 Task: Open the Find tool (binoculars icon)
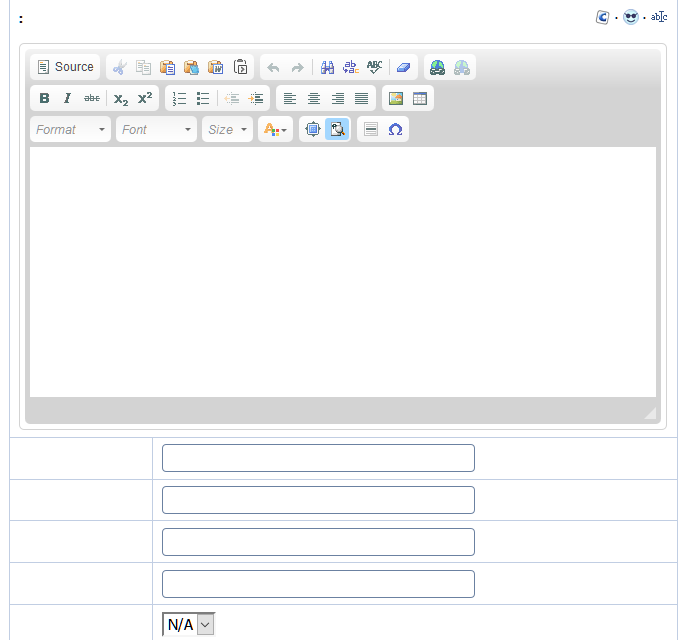point(327,67)
